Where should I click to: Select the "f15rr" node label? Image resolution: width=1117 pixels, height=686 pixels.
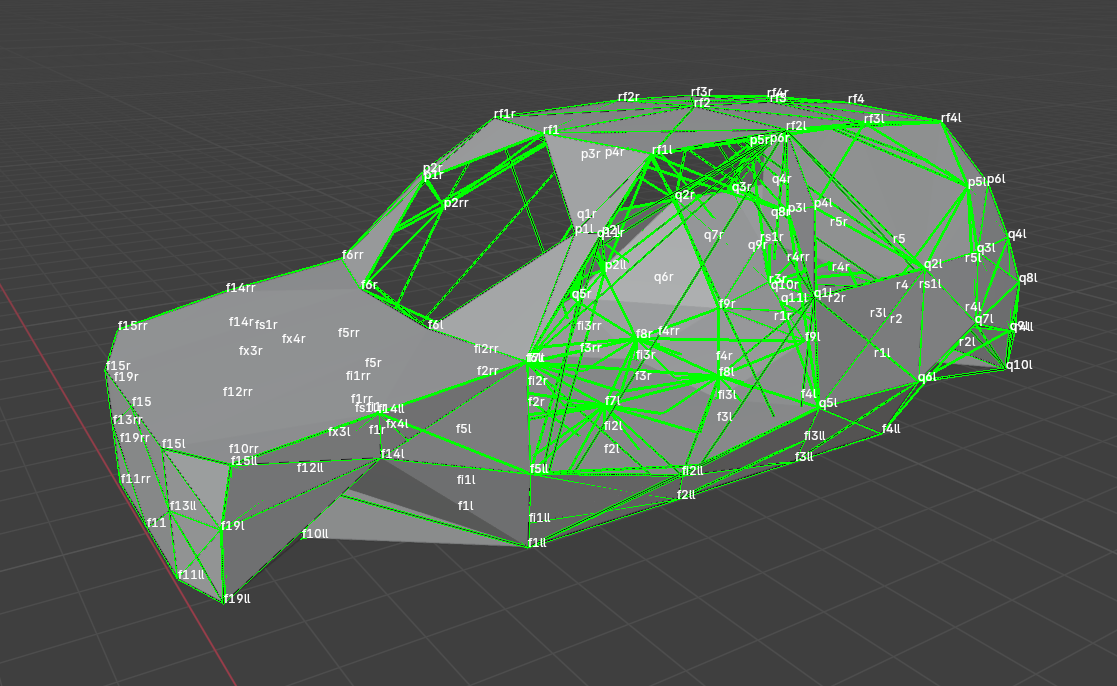click(133, 326)
